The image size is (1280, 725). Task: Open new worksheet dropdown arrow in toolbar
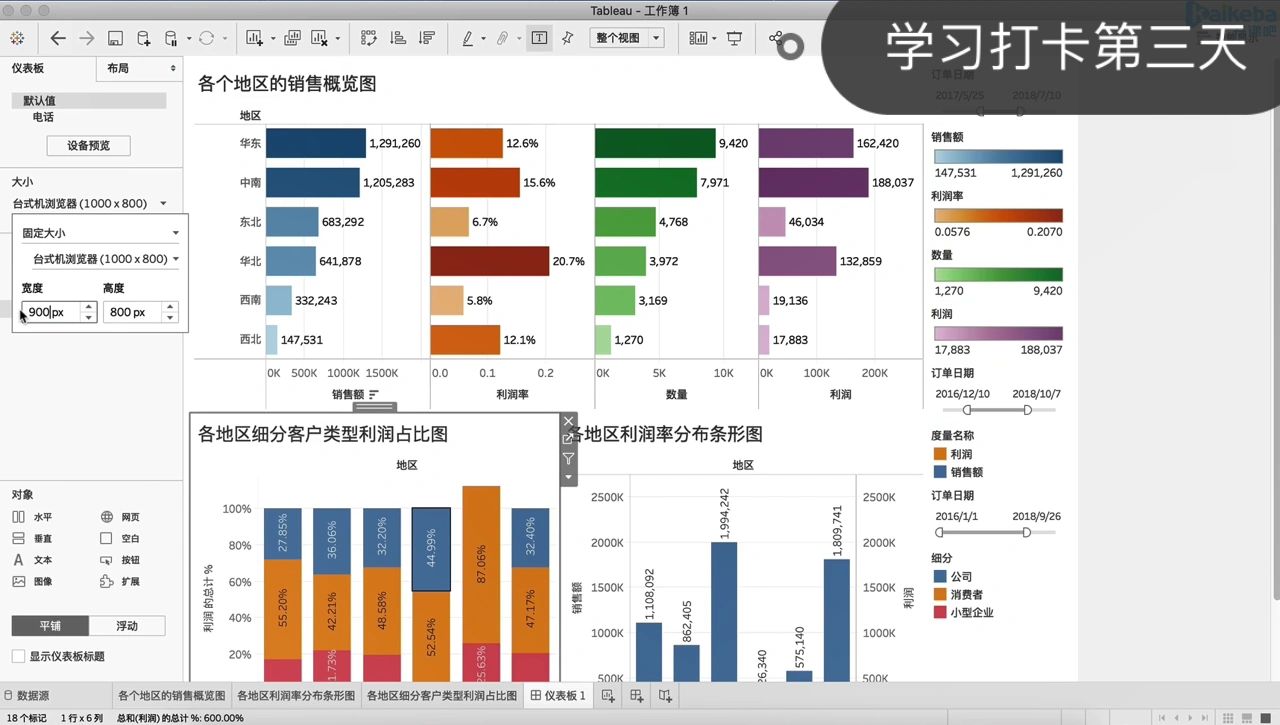click(273, 39)
